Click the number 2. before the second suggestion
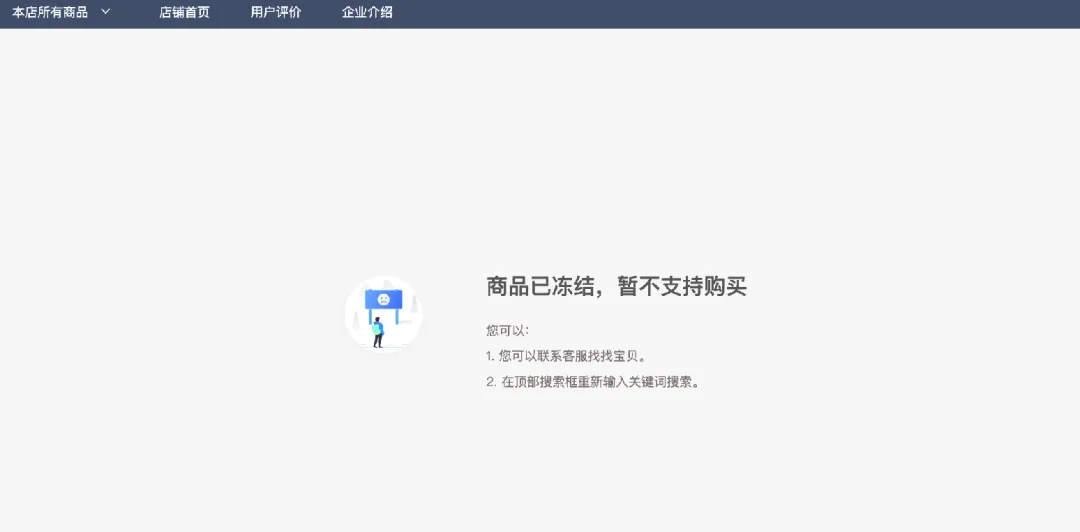1080x532 pixels. pyautogui.click(x=491, y=382)
